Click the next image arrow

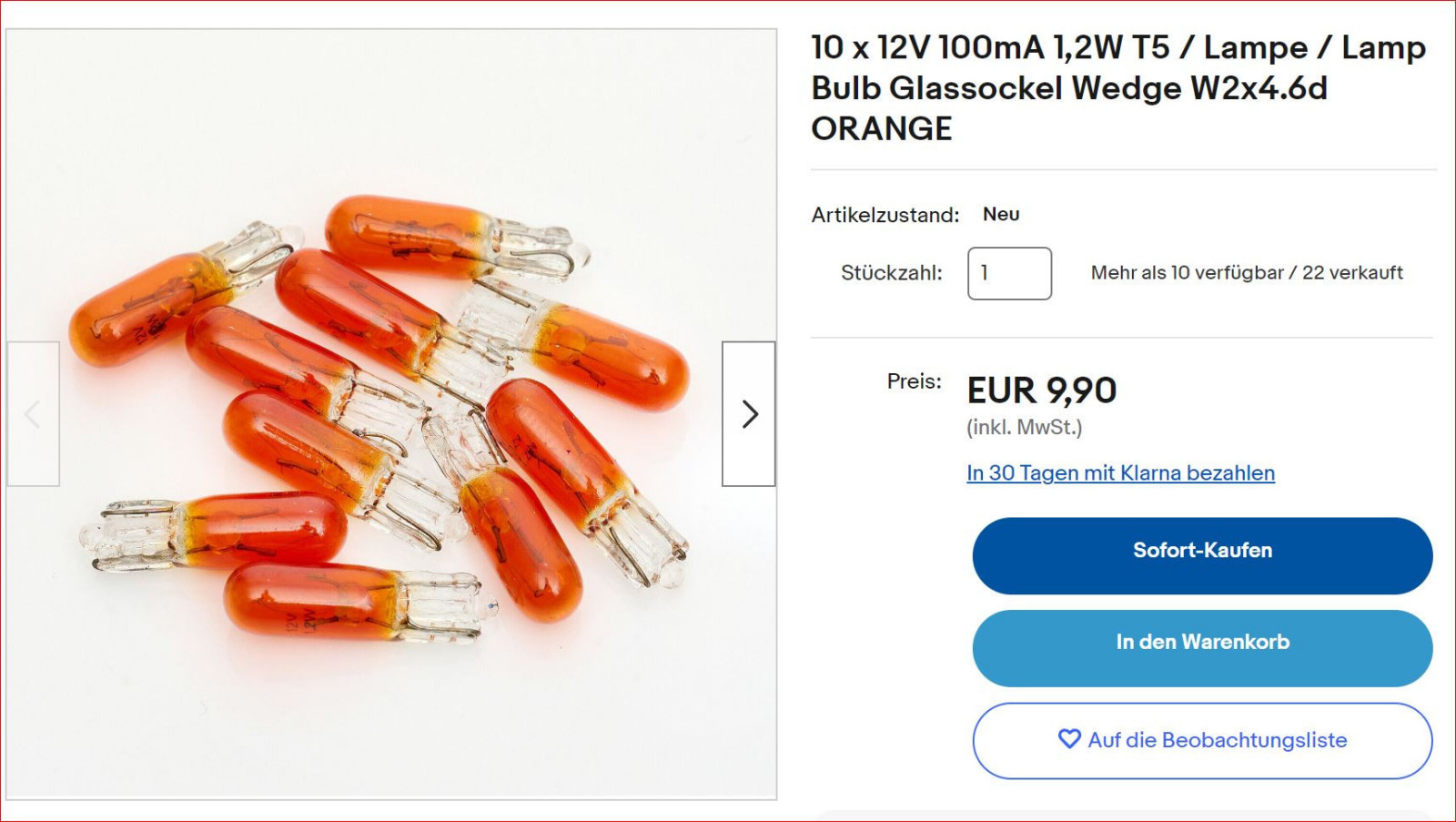[749, 414]
